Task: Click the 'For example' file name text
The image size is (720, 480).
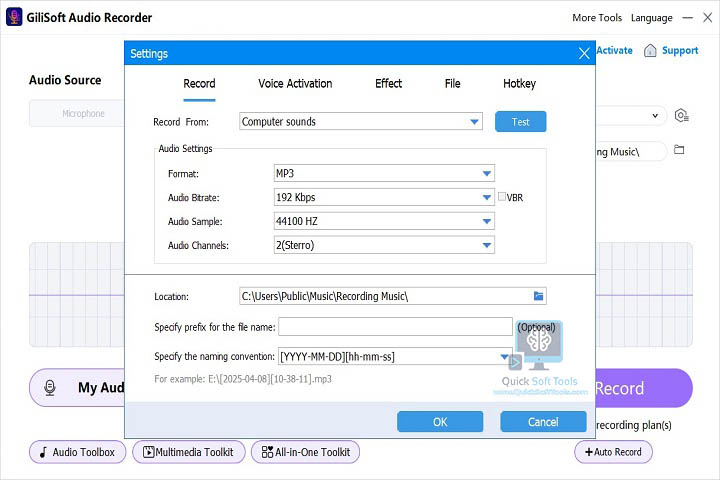Action: click(243, 379)
